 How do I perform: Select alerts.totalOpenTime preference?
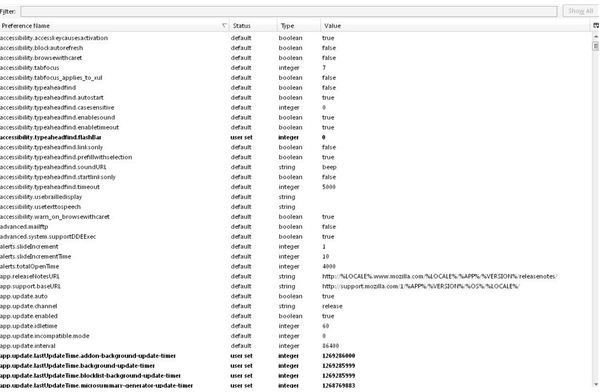(x=296, y=267)
